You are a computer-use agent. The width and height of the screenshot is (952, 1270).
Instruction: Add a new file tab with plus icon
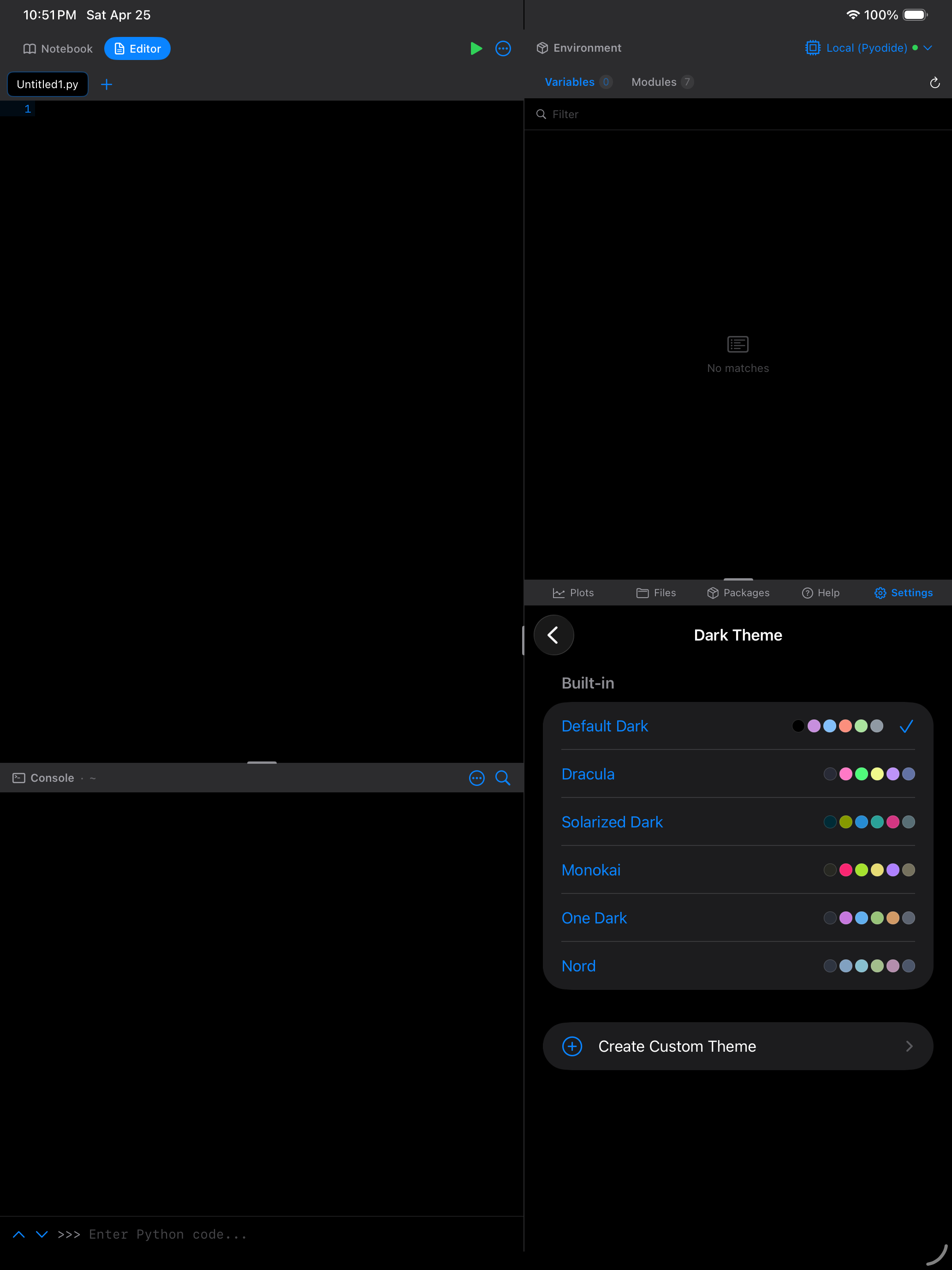[x=106, y=84]
